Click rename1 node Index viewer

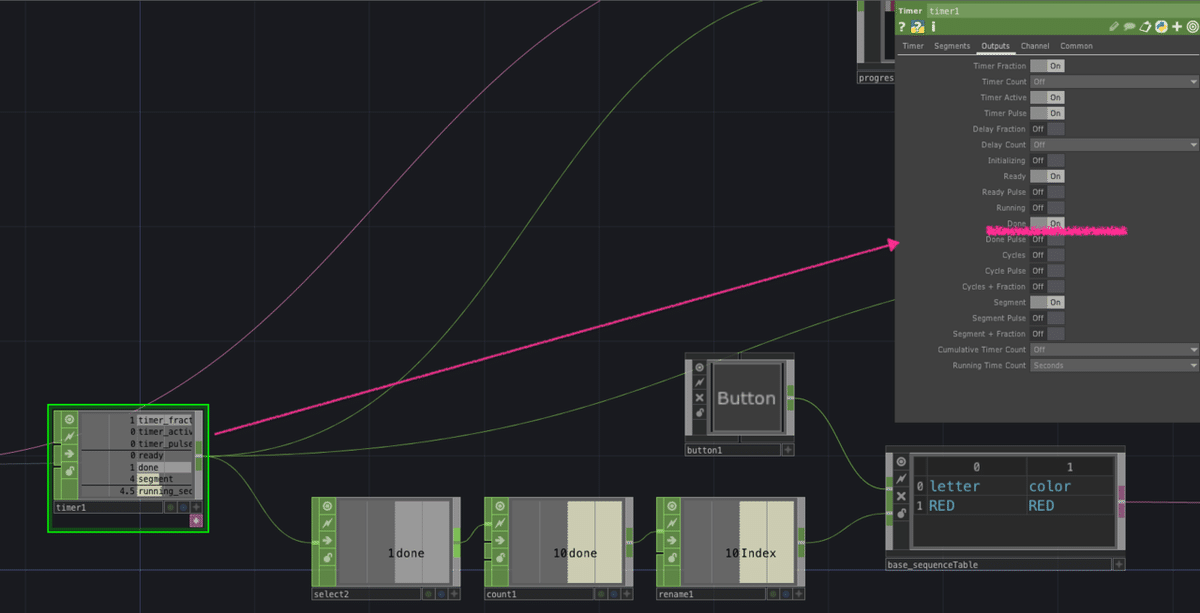click(738, 542)
